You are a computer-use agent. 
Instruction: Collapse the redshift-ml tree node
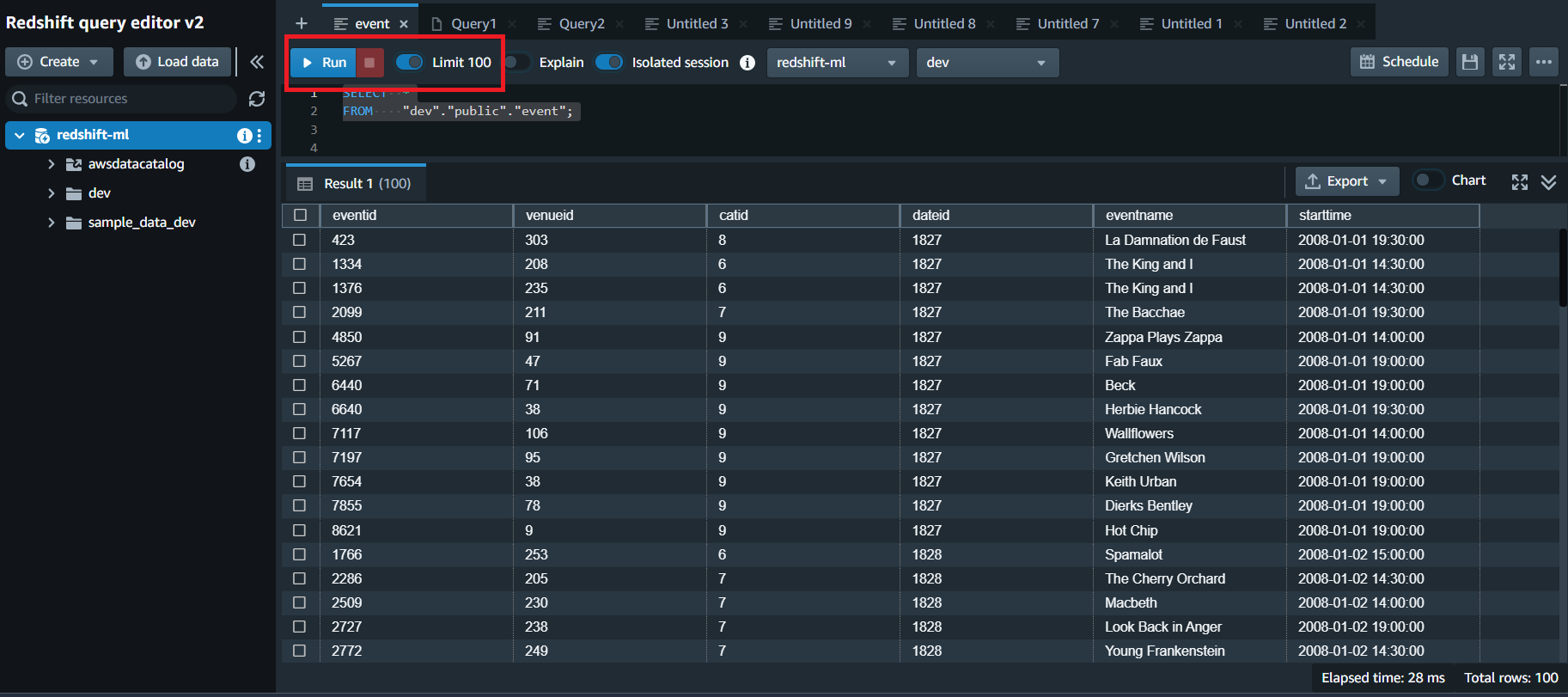pos(20,136)
